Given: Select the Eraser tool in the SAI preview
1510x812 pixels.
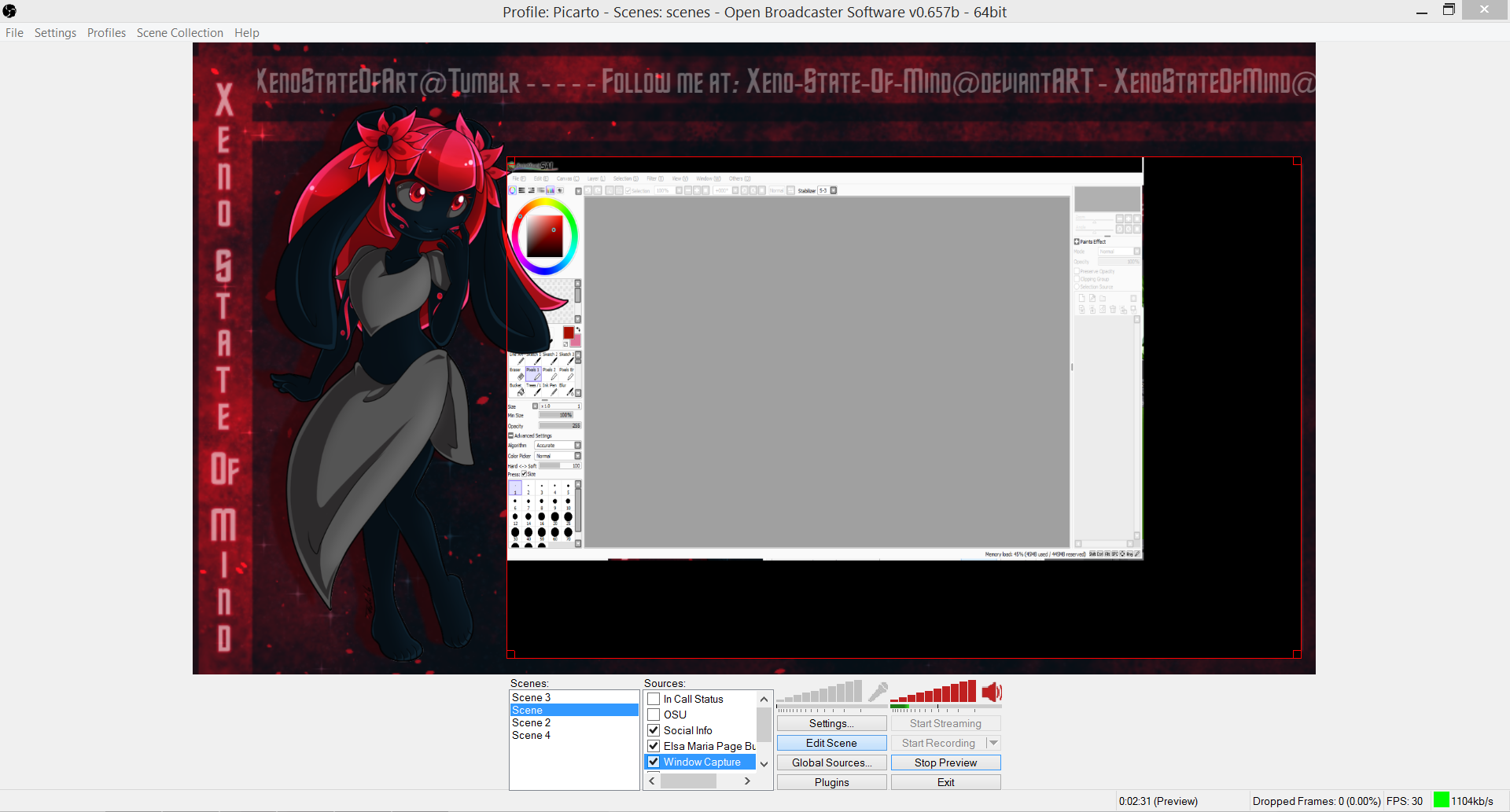Looking at the screenshot, I should pyautogui.click(x=515, y=374).
